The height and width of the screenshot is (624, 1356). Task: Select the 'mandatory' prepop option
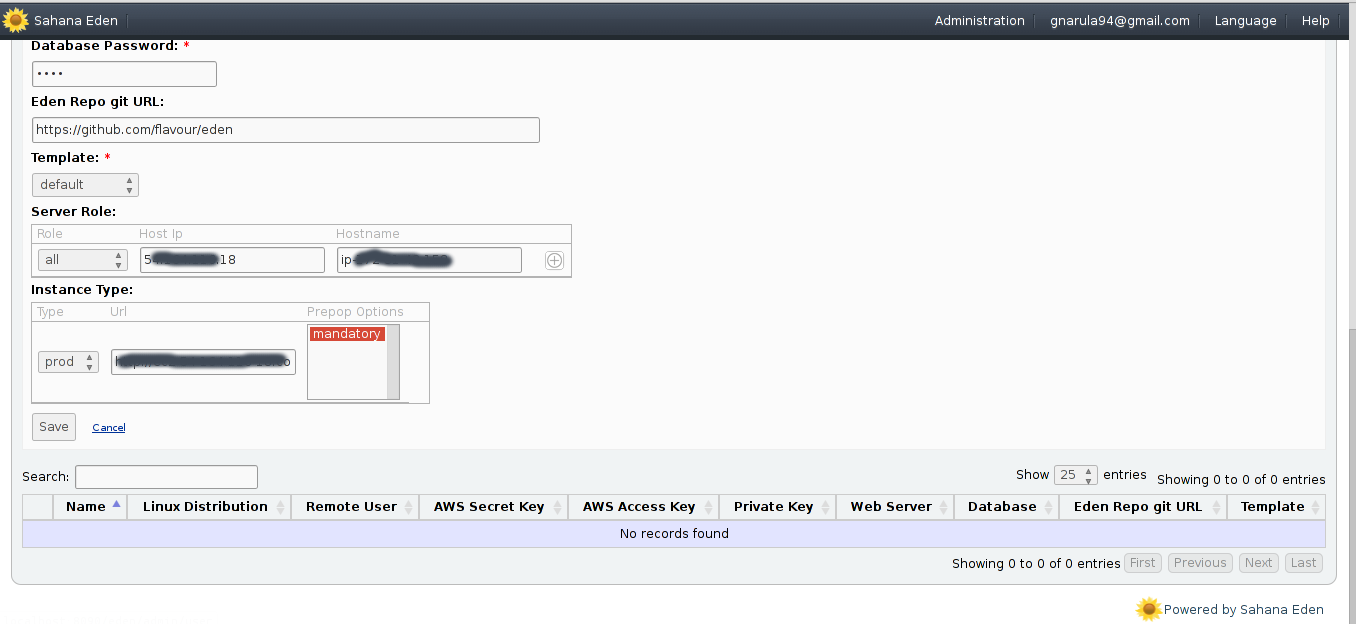click(x=346, y=334)
